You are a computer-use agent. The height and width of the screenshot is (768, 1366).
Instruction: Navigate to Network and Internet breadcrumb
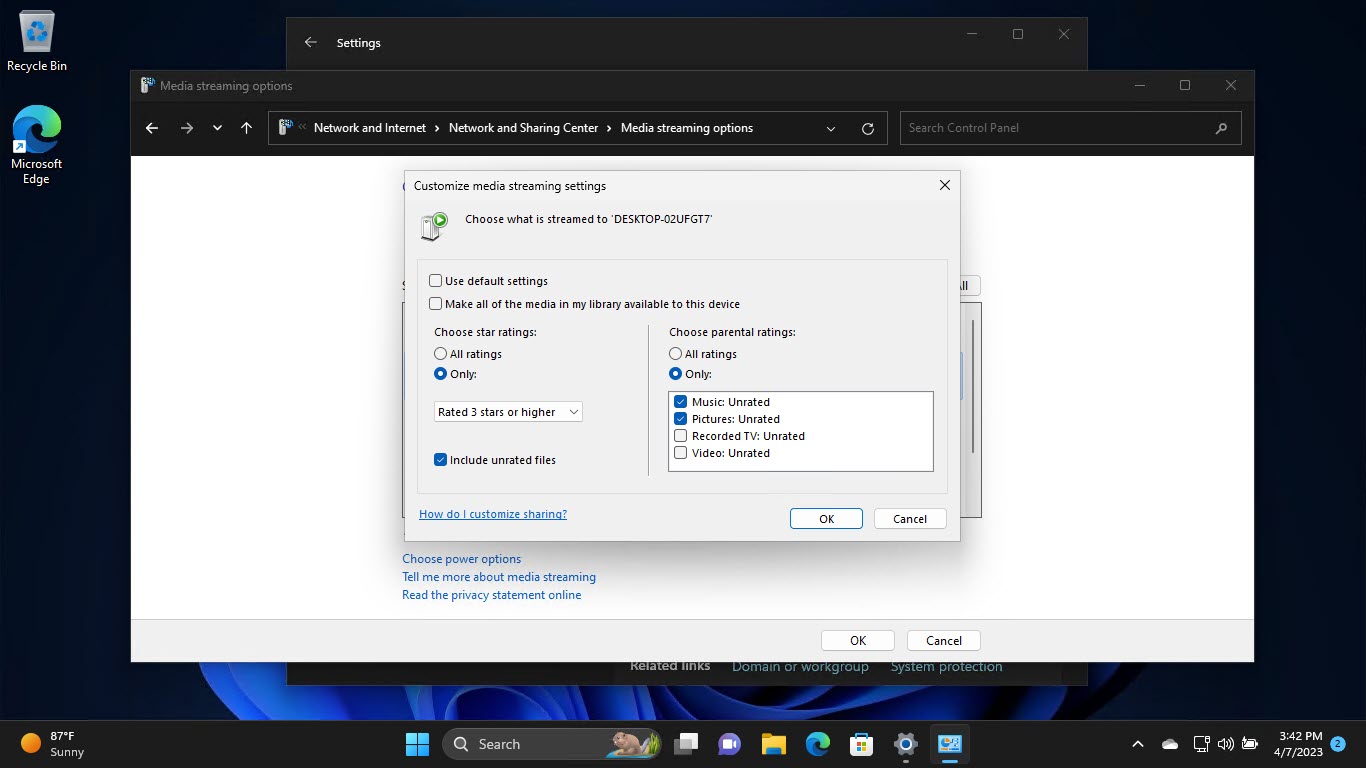click(370, 128)
